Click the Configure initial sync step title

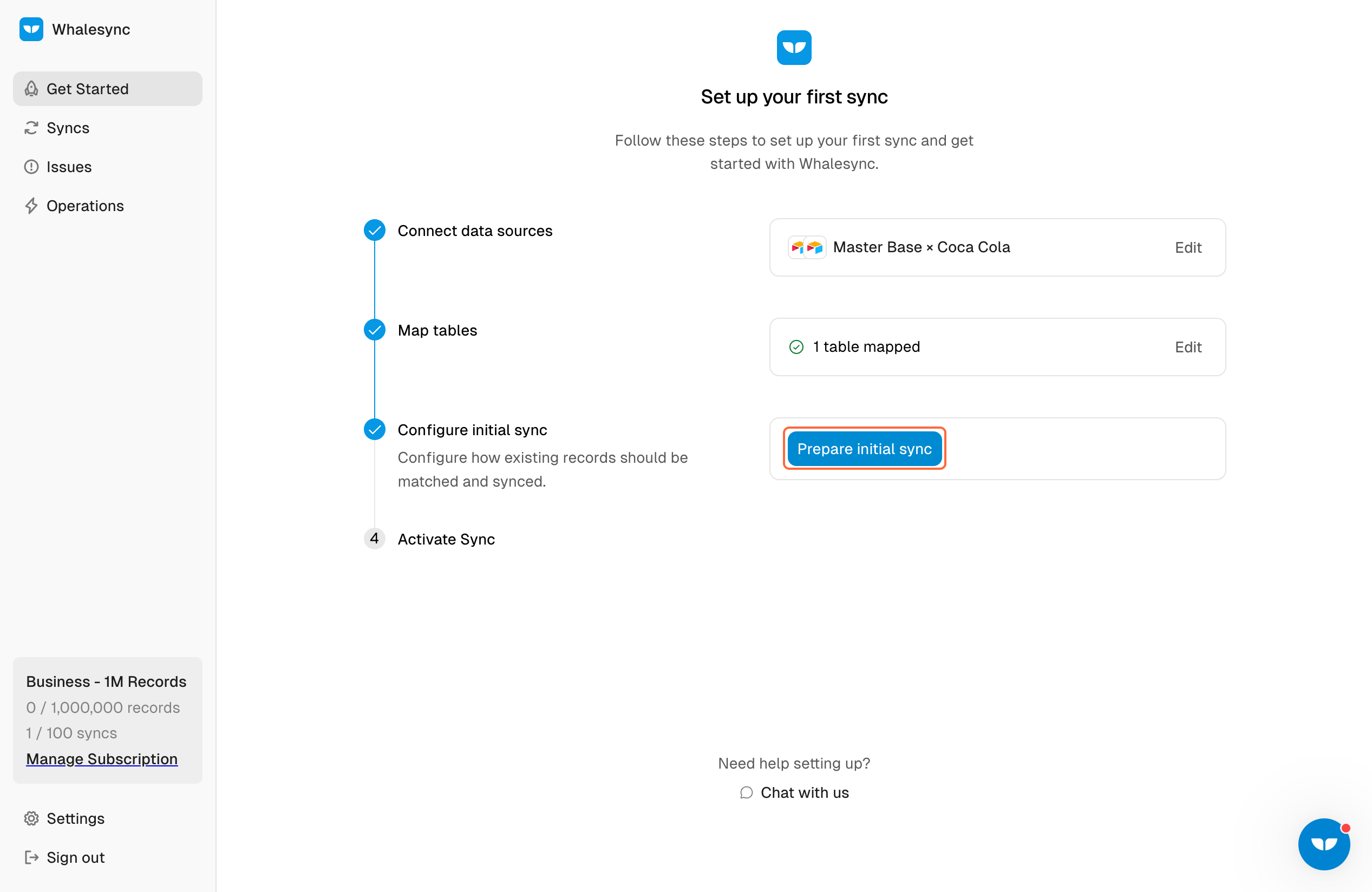click(472, 430)
